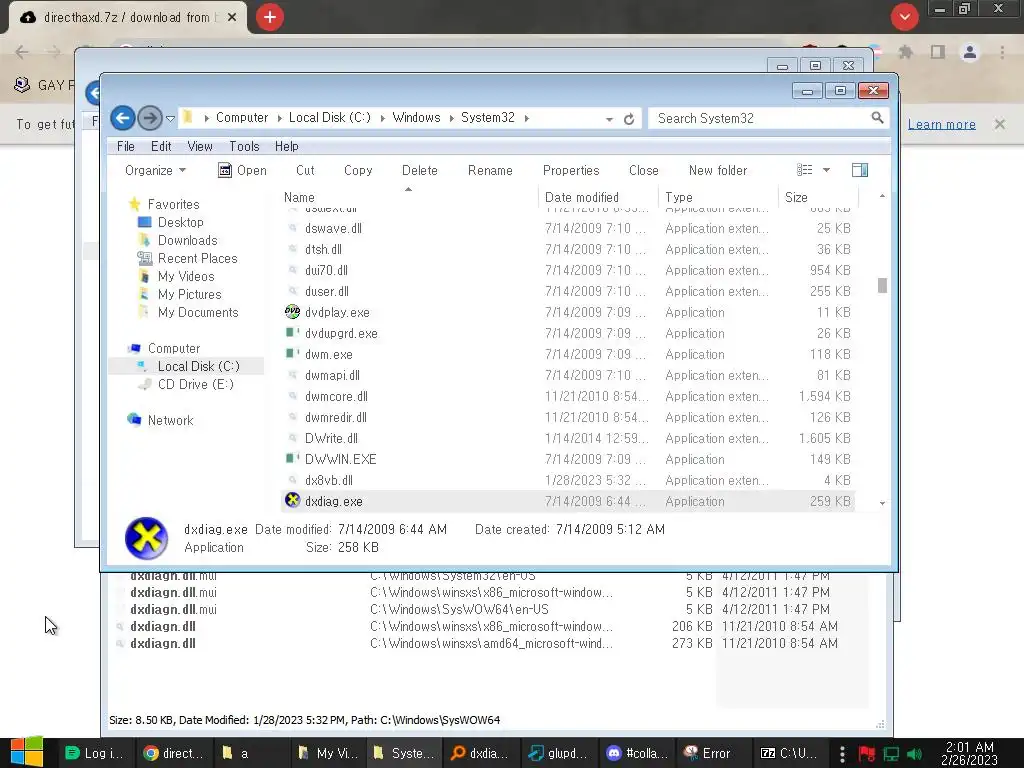Sort by the Date modified column
The image size is (1024, 768).
581,197
